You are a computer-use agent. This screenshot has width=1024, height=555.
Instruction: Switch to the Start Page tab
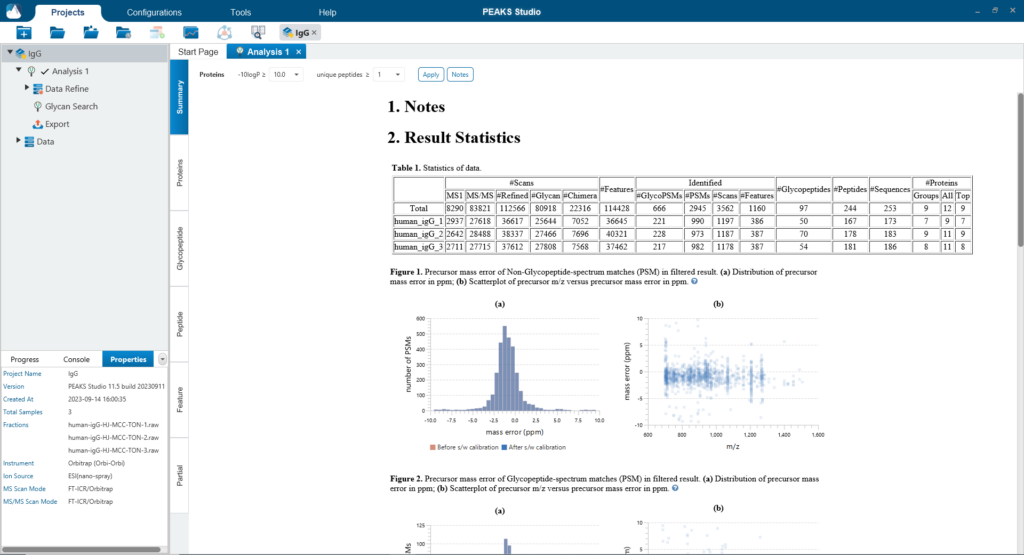coord(198,52)
